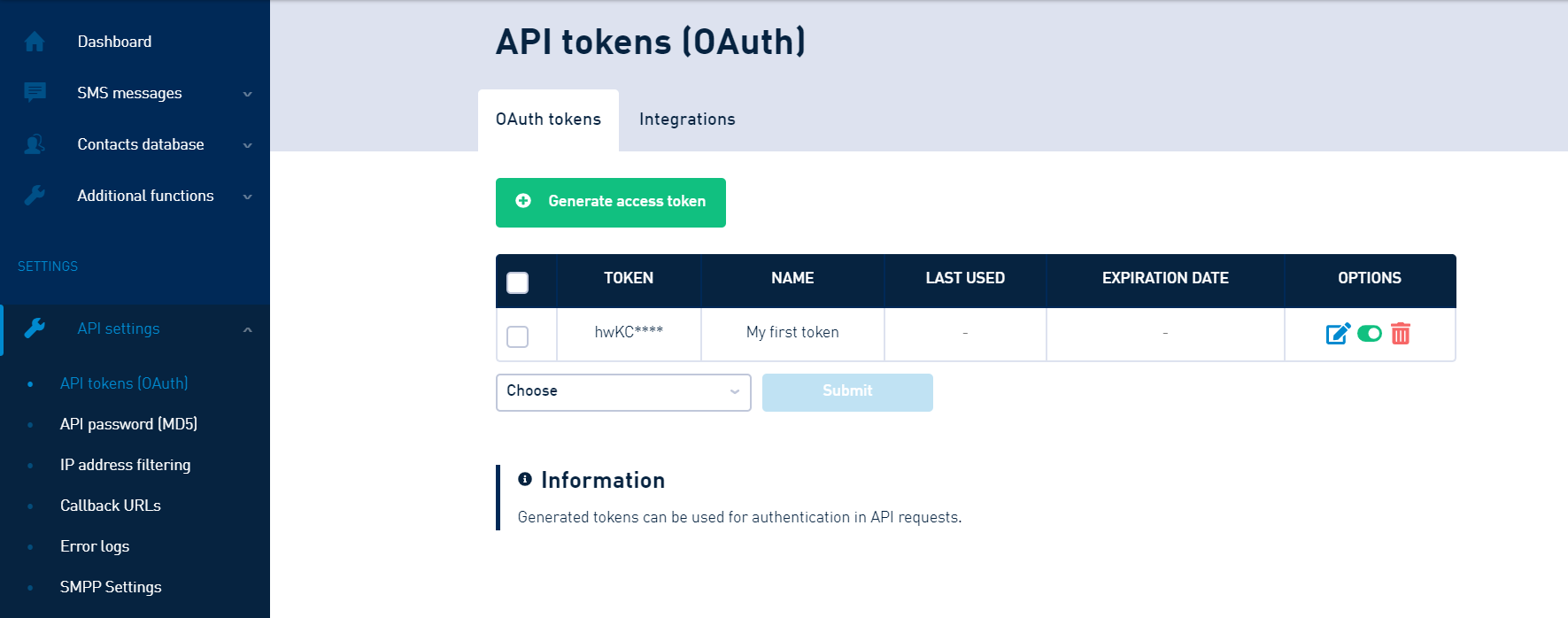Open Dashboard from the sidebar

(x=114, y=42)
